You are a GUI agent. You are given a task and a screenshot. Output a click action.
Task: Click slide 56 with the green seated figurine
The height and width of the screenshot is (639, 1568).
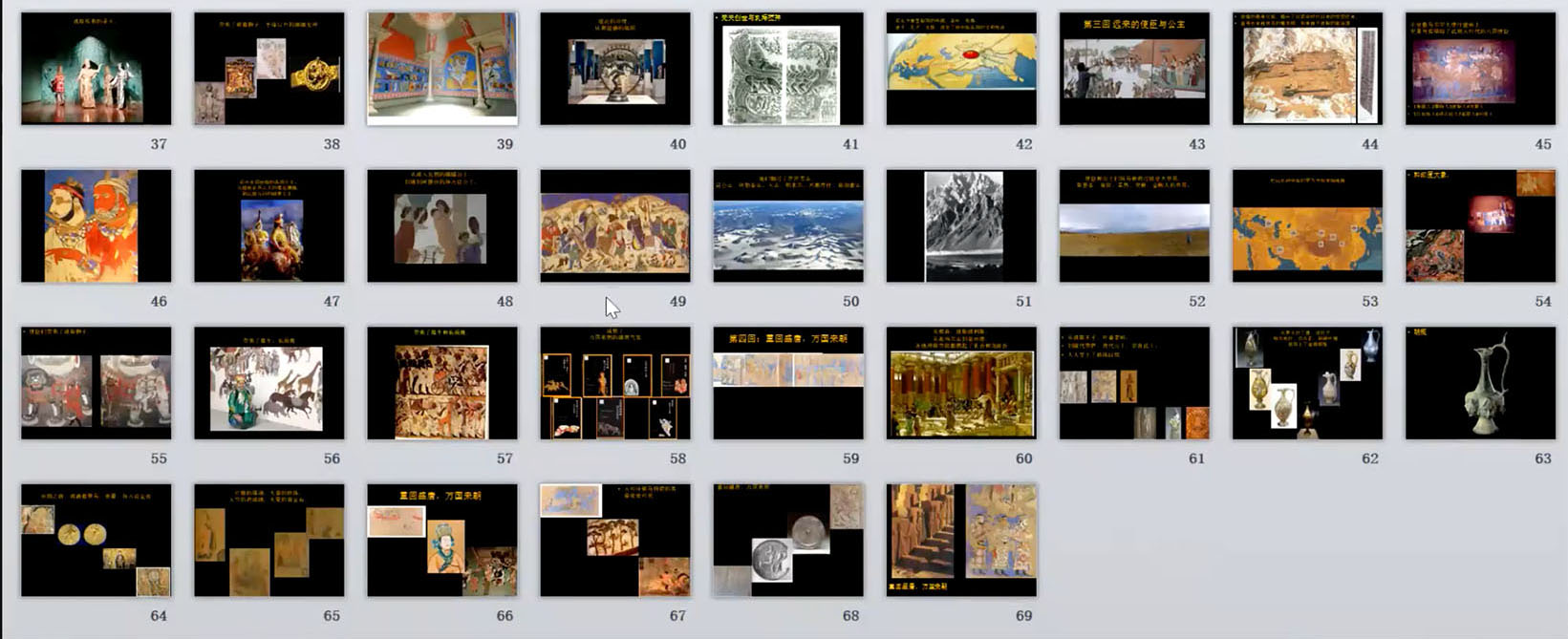point(269,383)
